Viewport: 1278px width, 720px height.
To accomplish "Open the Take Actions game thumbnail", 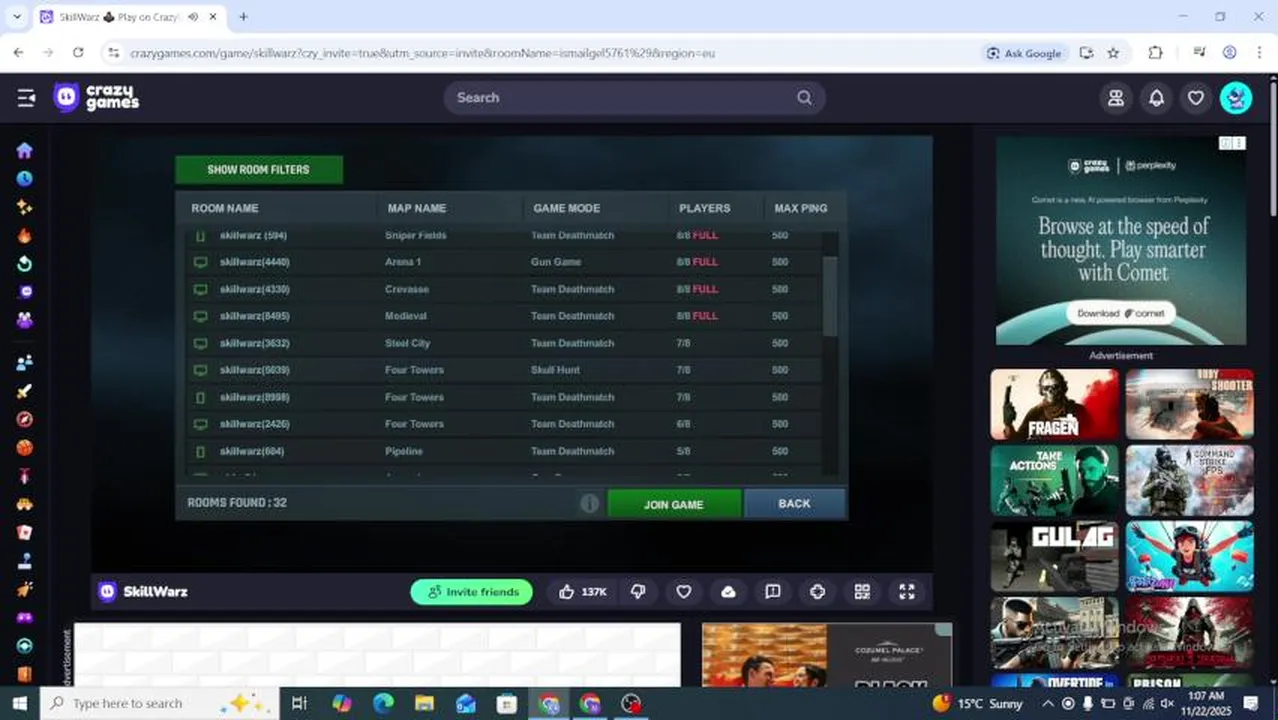I will [1055, 480].
